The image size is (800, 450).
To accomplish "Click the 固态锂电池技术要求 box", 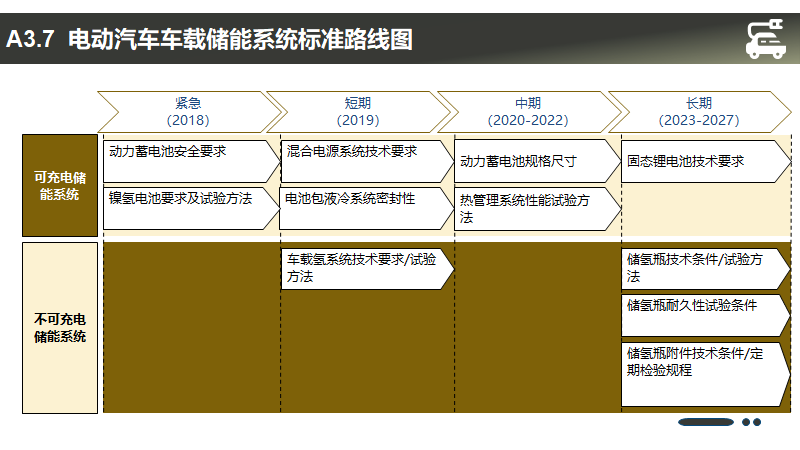I will pos(706,161).
